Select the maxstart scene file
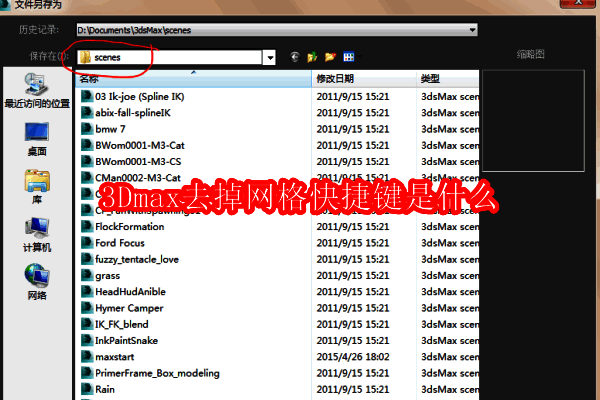This screenshot has height=400, width=600. pos(116,356)
